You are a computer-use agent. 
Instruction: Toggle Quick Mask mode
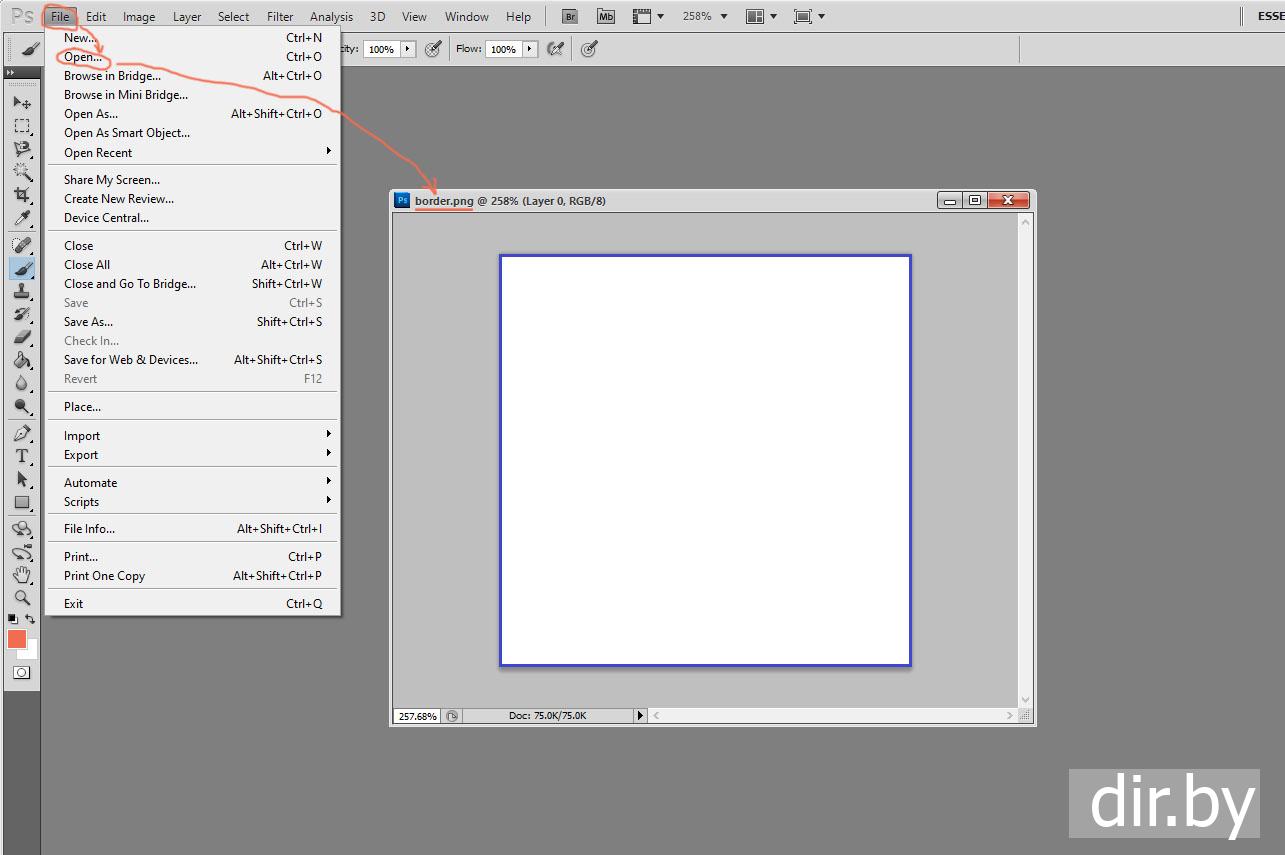click(x=22, y=673)
